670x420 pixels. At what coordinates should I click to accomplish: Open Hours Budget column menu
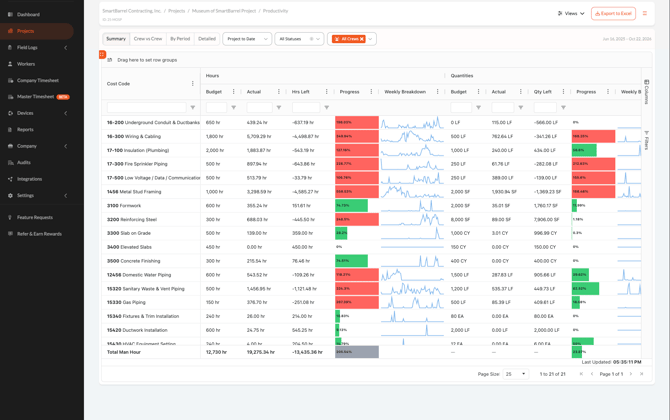pos(234,92)
